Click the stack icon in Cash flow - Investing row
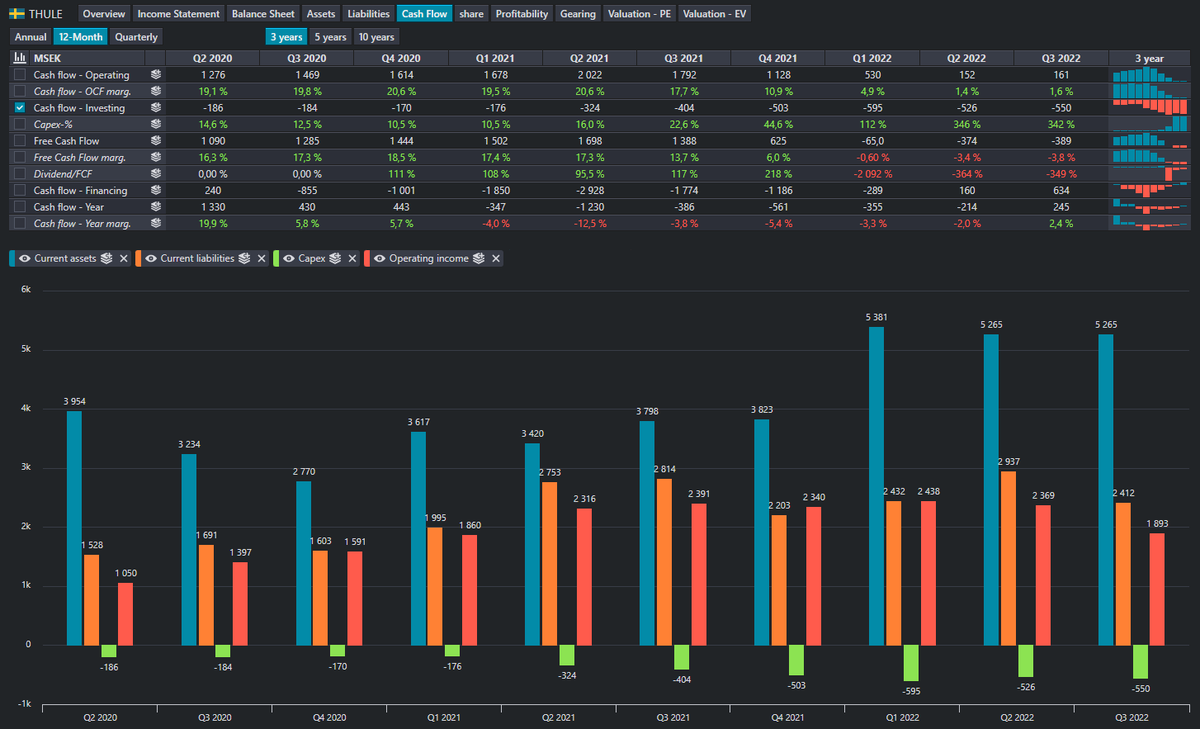This screenshot has height=729, width=1200. tap(156, 107)
